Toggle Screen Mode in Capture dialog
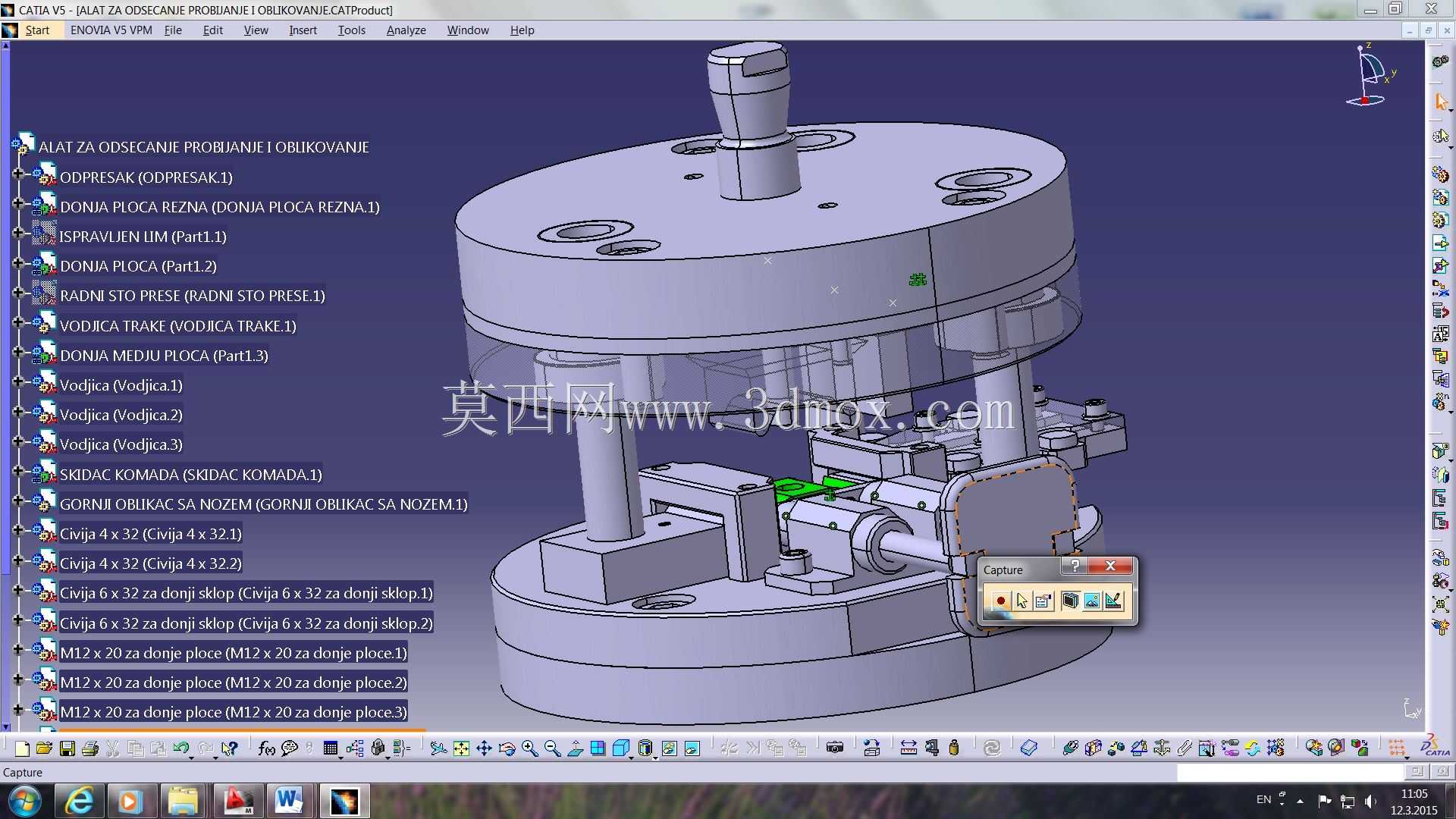Image resolution: width=1456 pixels, height=819 pixels. [1070, 601]
